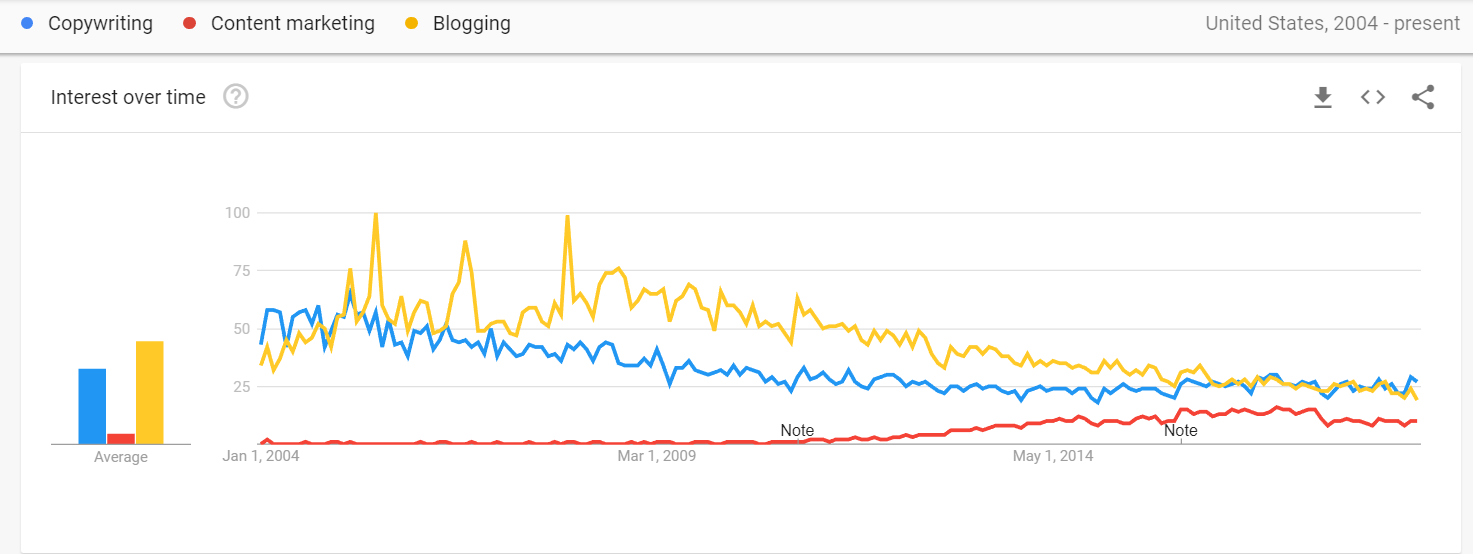Download the chart data with the download icon
The image size is (1473, 554).
click(1323, 97)
